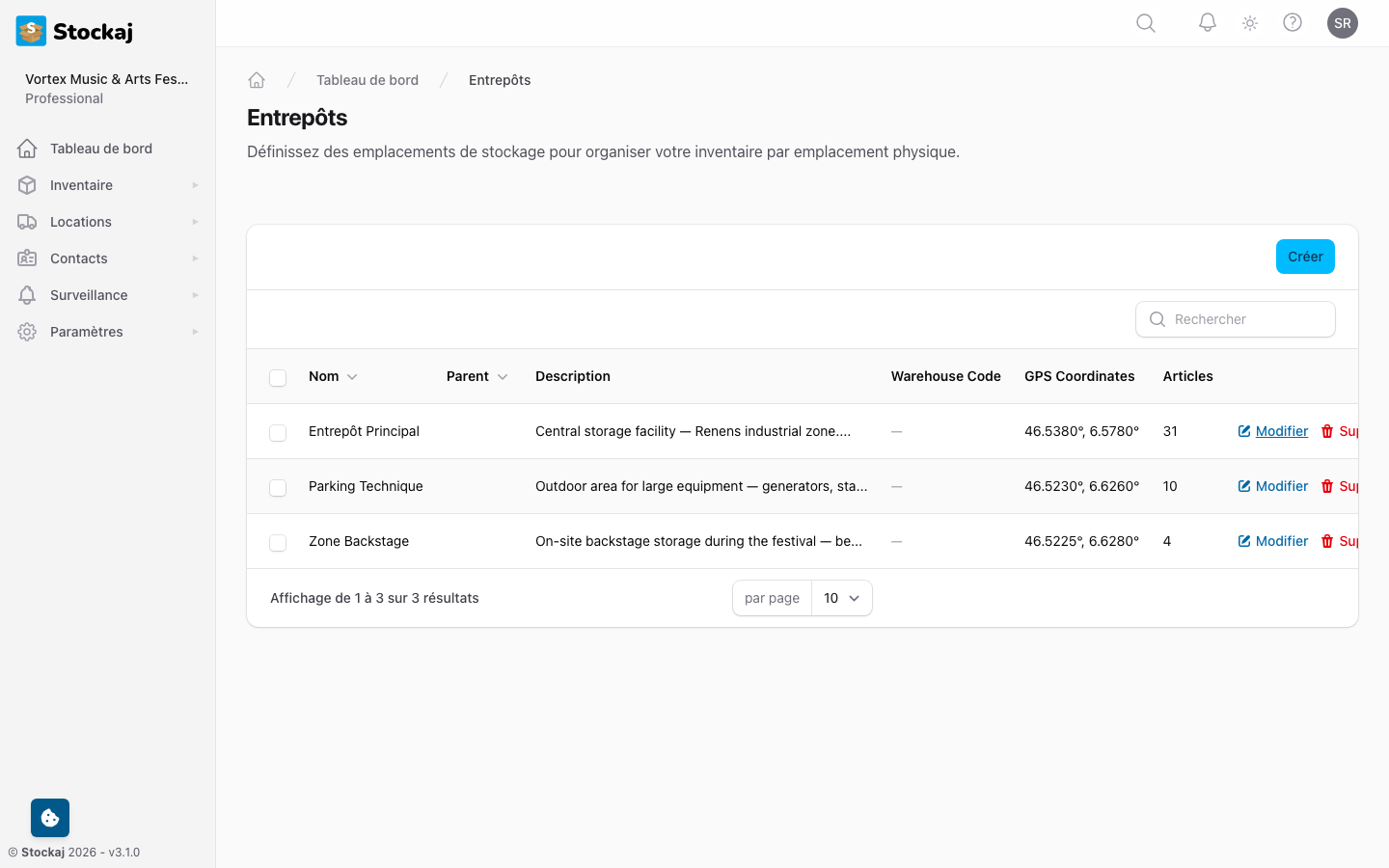The width and height of the screenshot is (1389, 868).
Task: Click the trash icon for Parking Technique
Action: (1327, 486)
